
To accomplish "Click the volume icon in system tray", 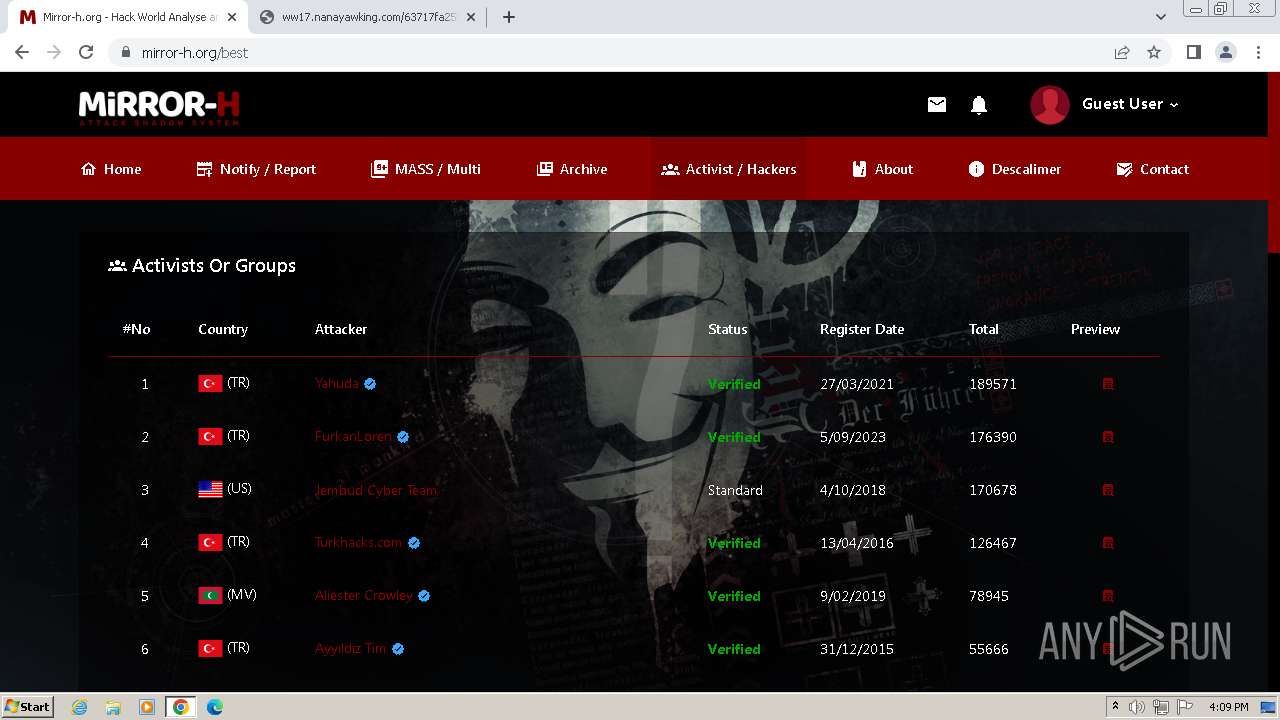I will [x=1137, y=707].
